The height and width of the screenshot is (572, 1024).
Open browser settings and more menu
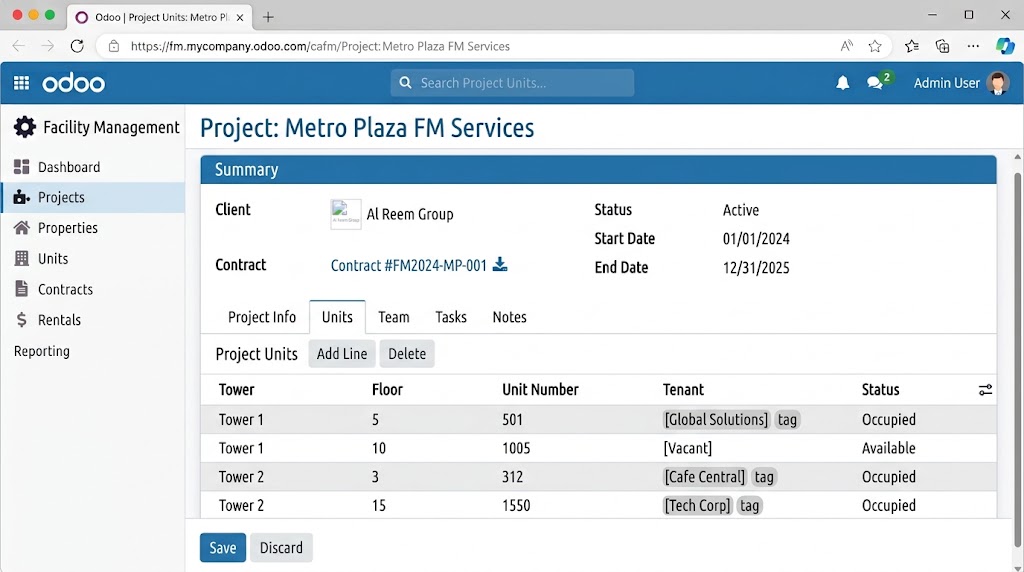(973, 46)
